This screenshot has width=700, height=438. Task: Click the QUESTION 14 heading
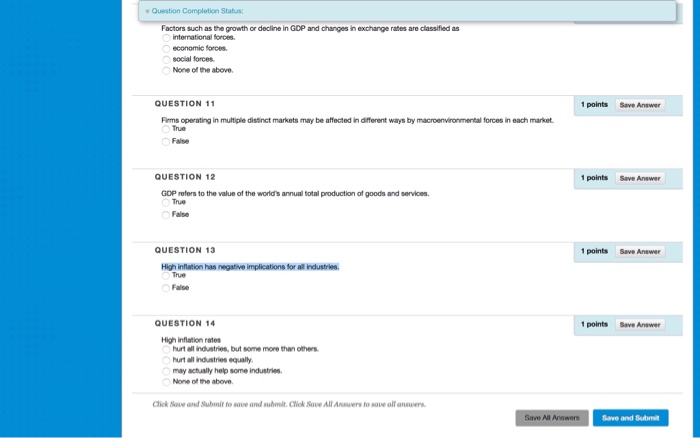coord(185,323)
